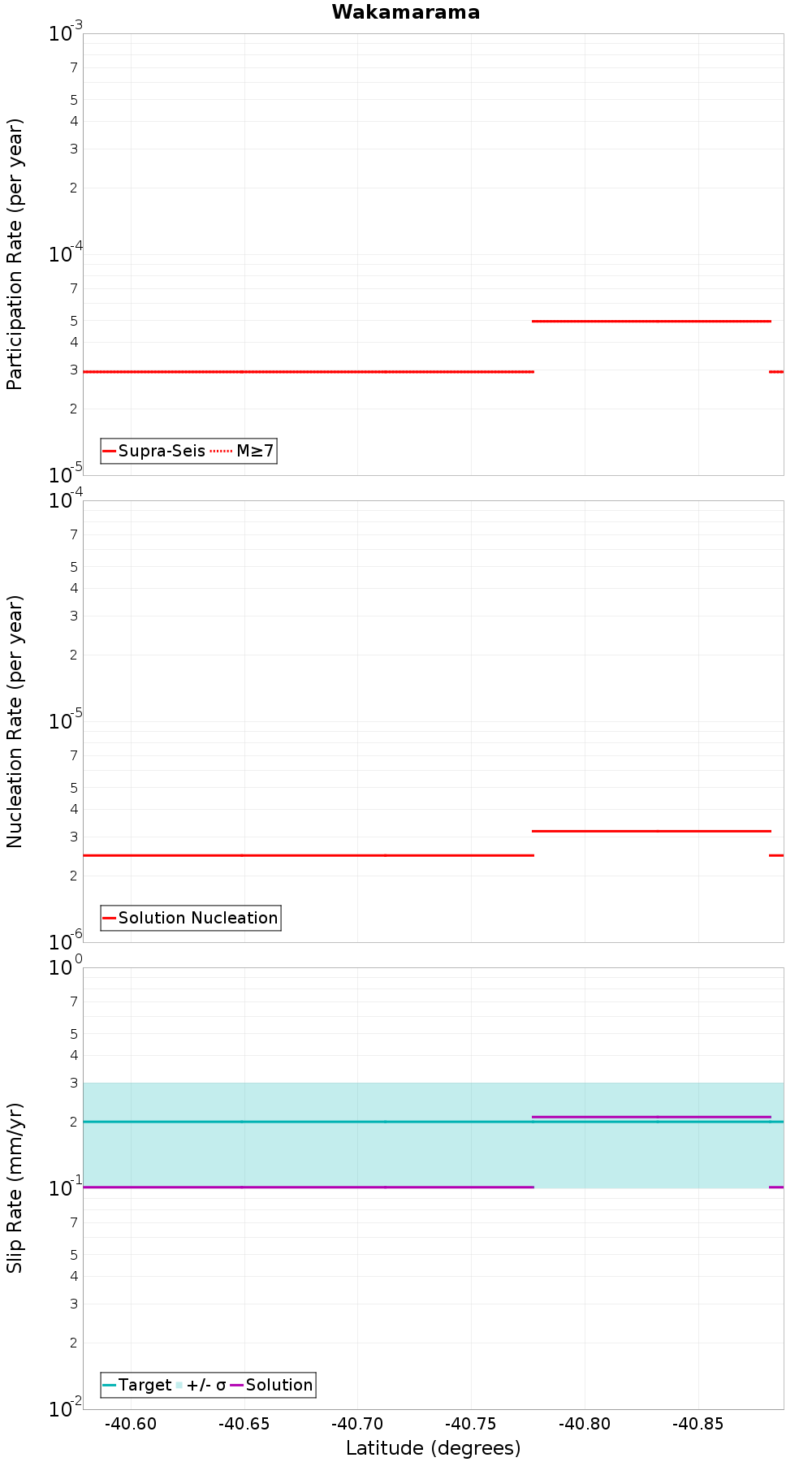Click the Participation Rate axis label
Viewport: 812px width, 1462px height.
(15, 254)
